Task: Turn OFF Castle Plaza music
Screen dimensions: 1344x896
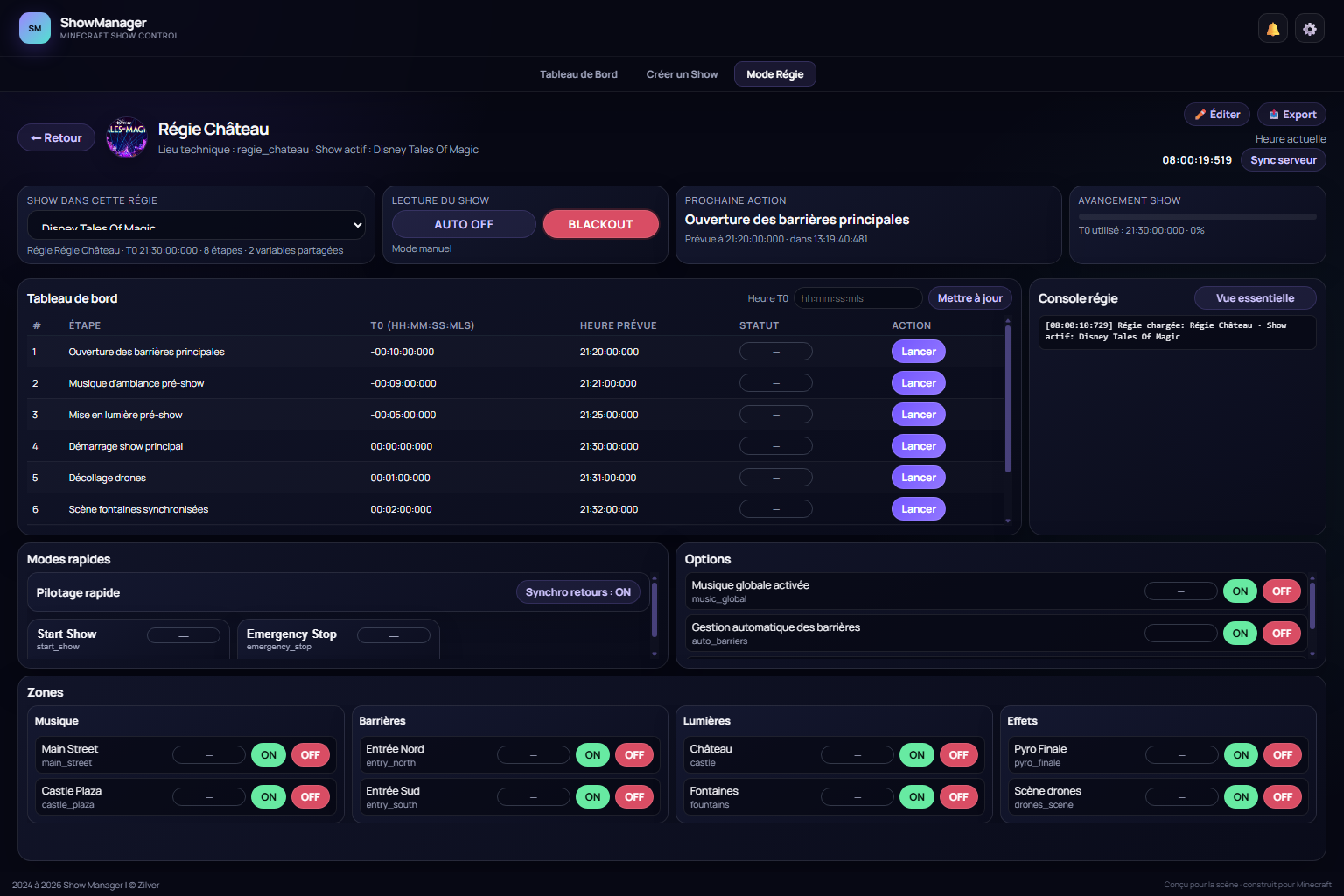Action: (311, 797)
